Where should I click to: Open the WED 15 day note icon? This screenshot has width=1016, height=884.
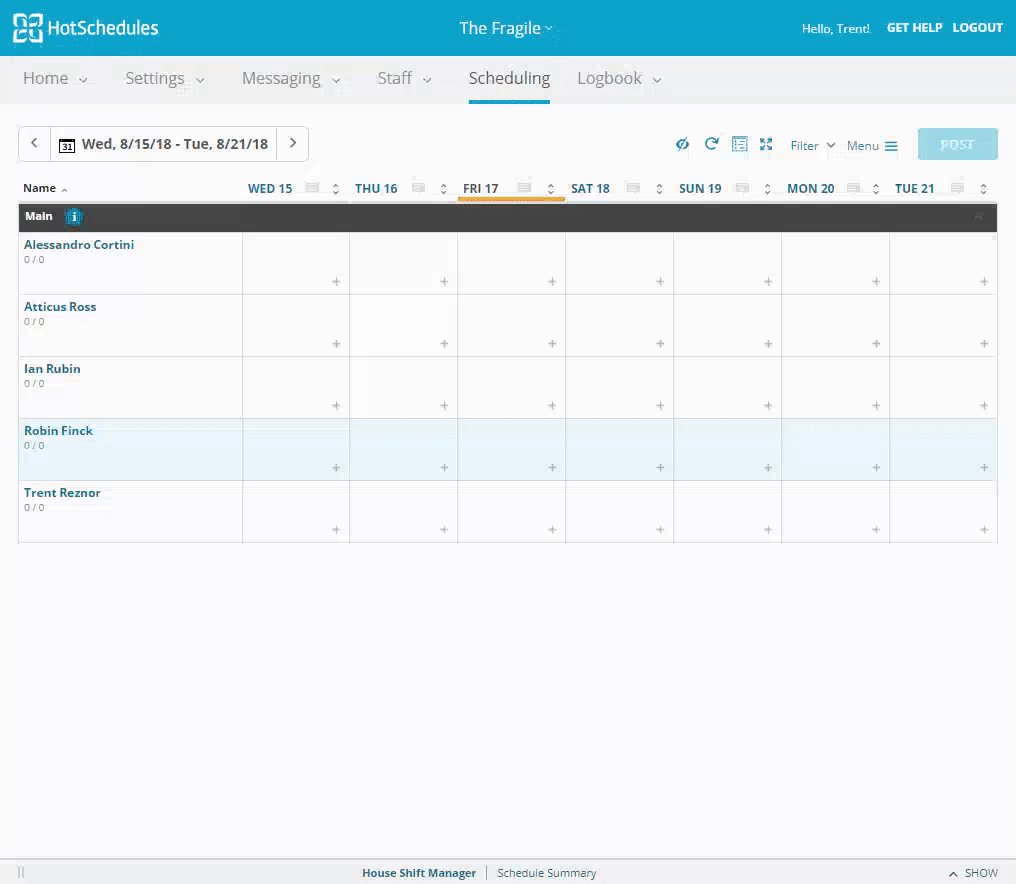[x=312, y=188]
